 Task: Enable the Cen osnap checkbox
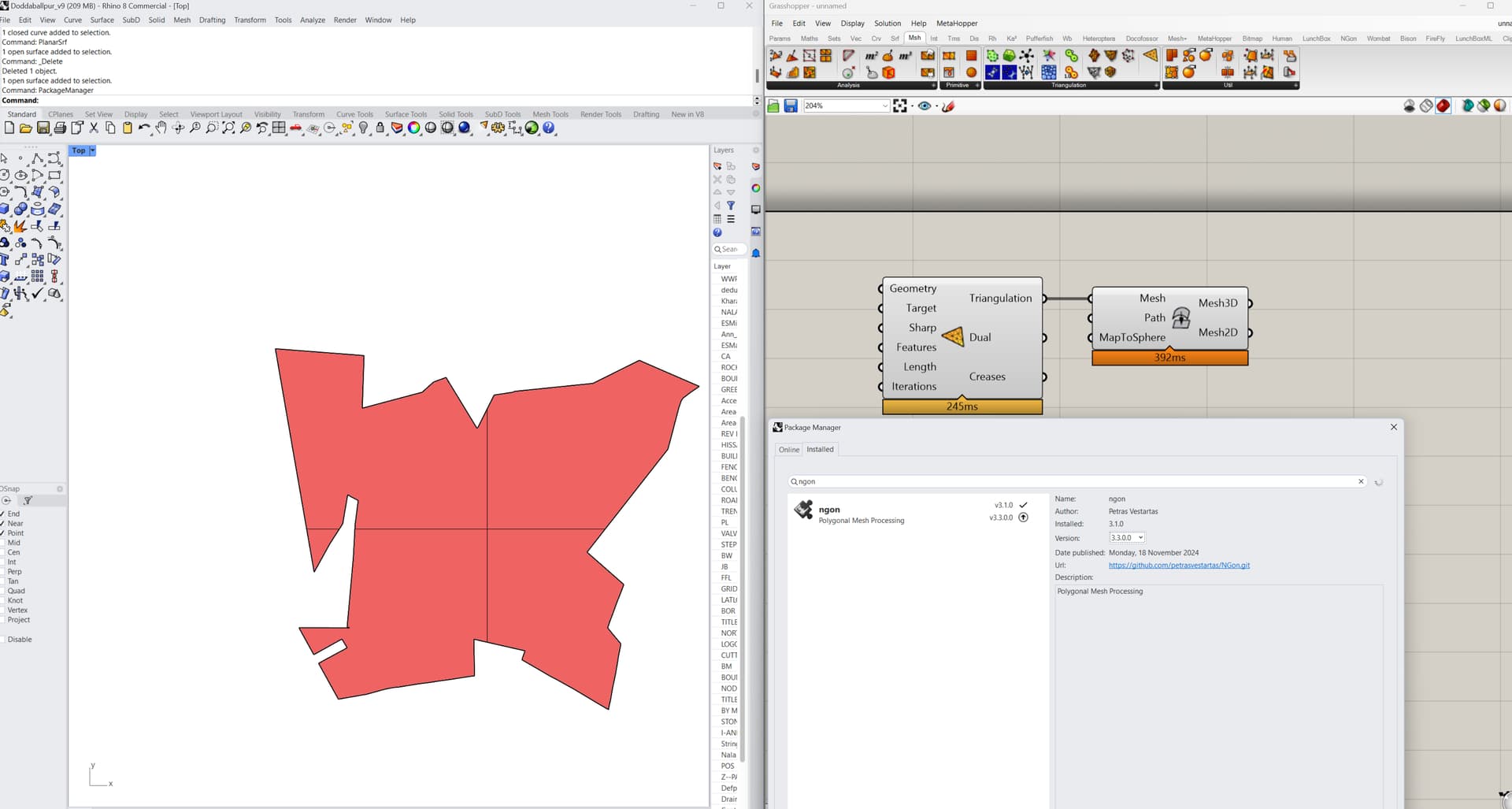point(2,552)
